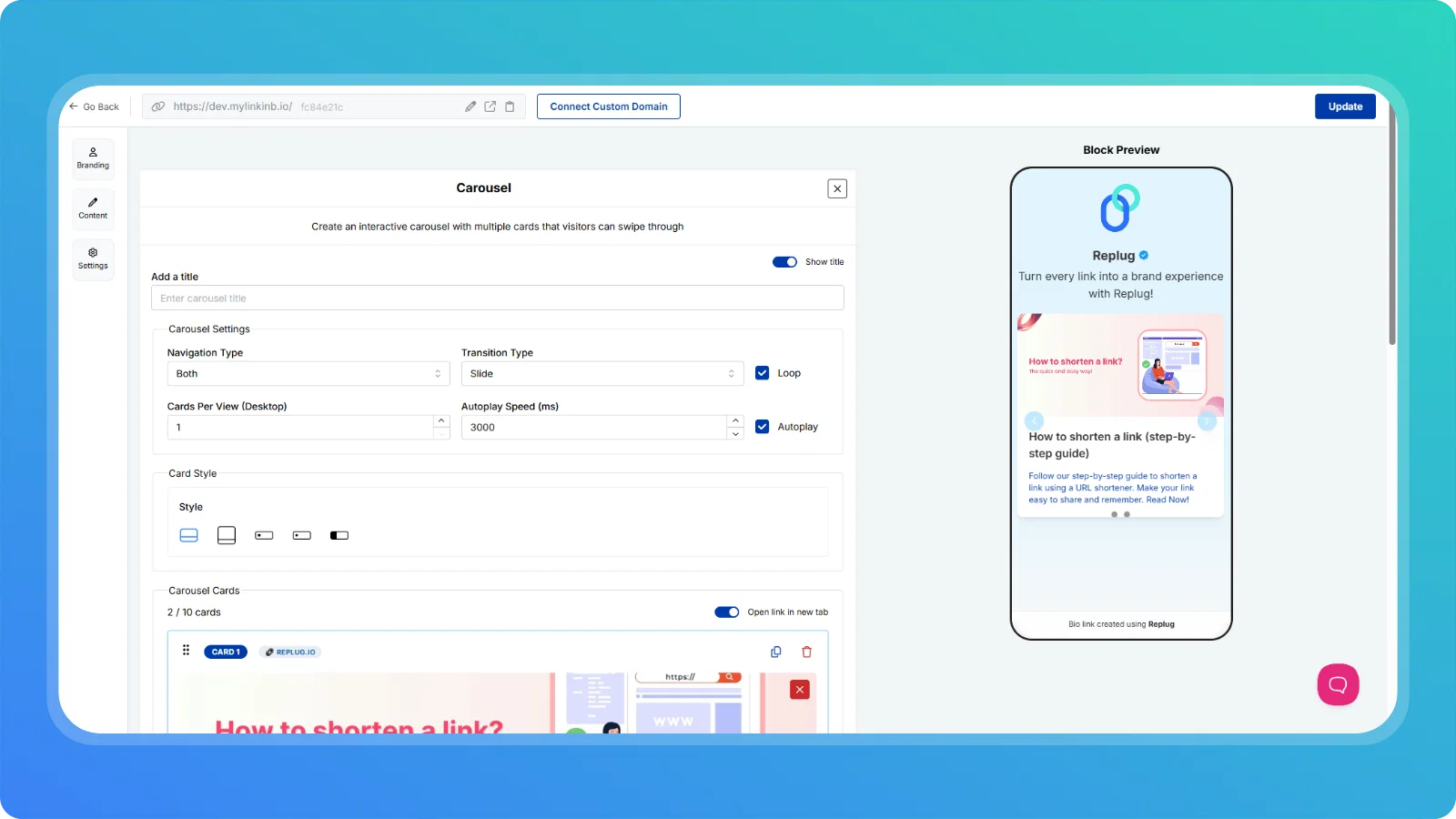Open bio link in new window icon
Screen dimensions: 1456x819
click(x=490, y=106)
